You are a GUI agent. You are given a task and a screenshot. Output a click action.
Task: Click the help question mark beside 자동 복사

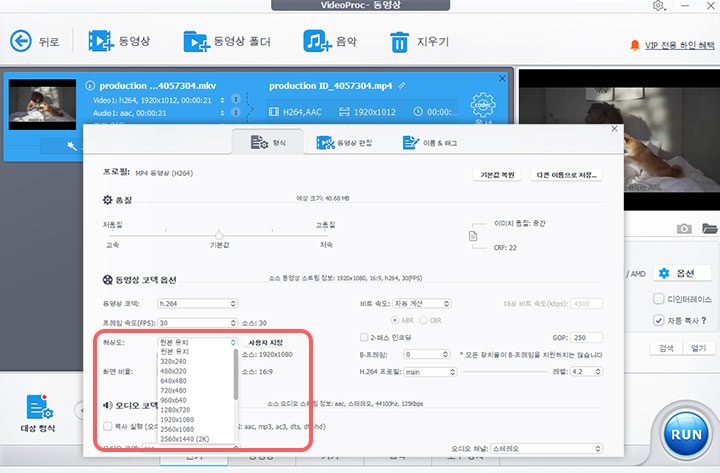coord(703,320)
